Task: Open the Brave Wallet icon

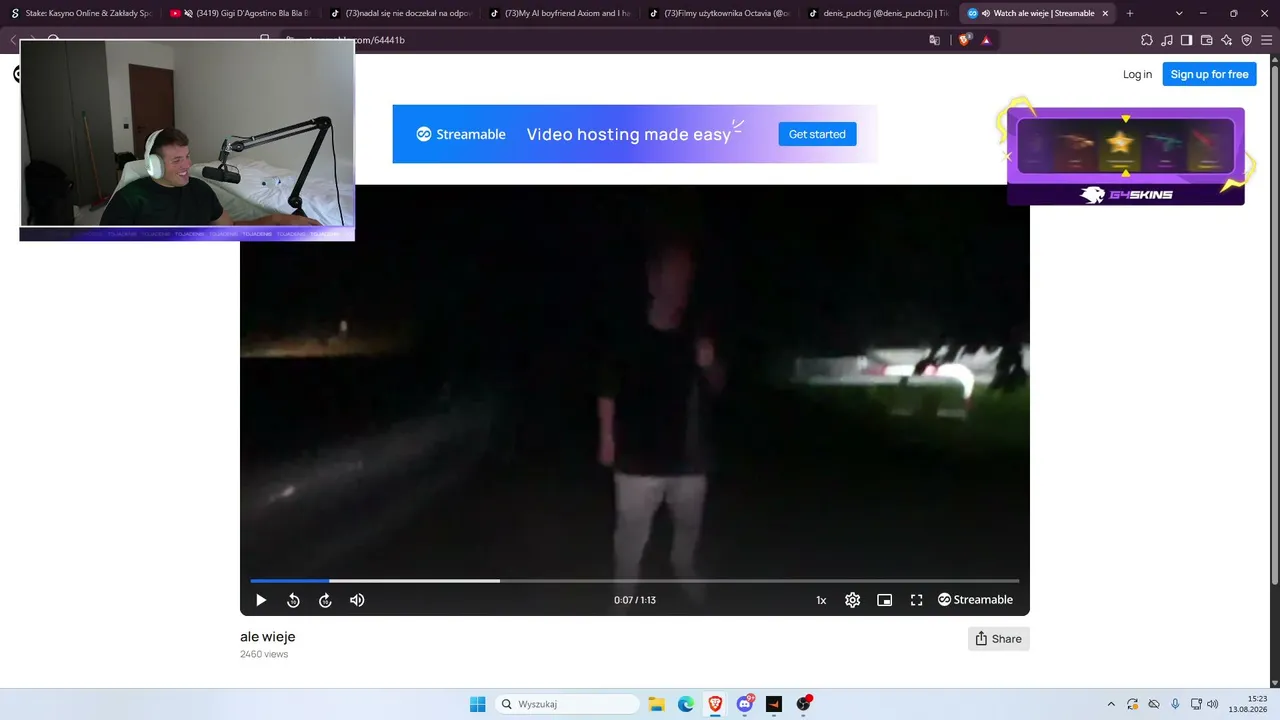Action: [x=1207, y=40]
